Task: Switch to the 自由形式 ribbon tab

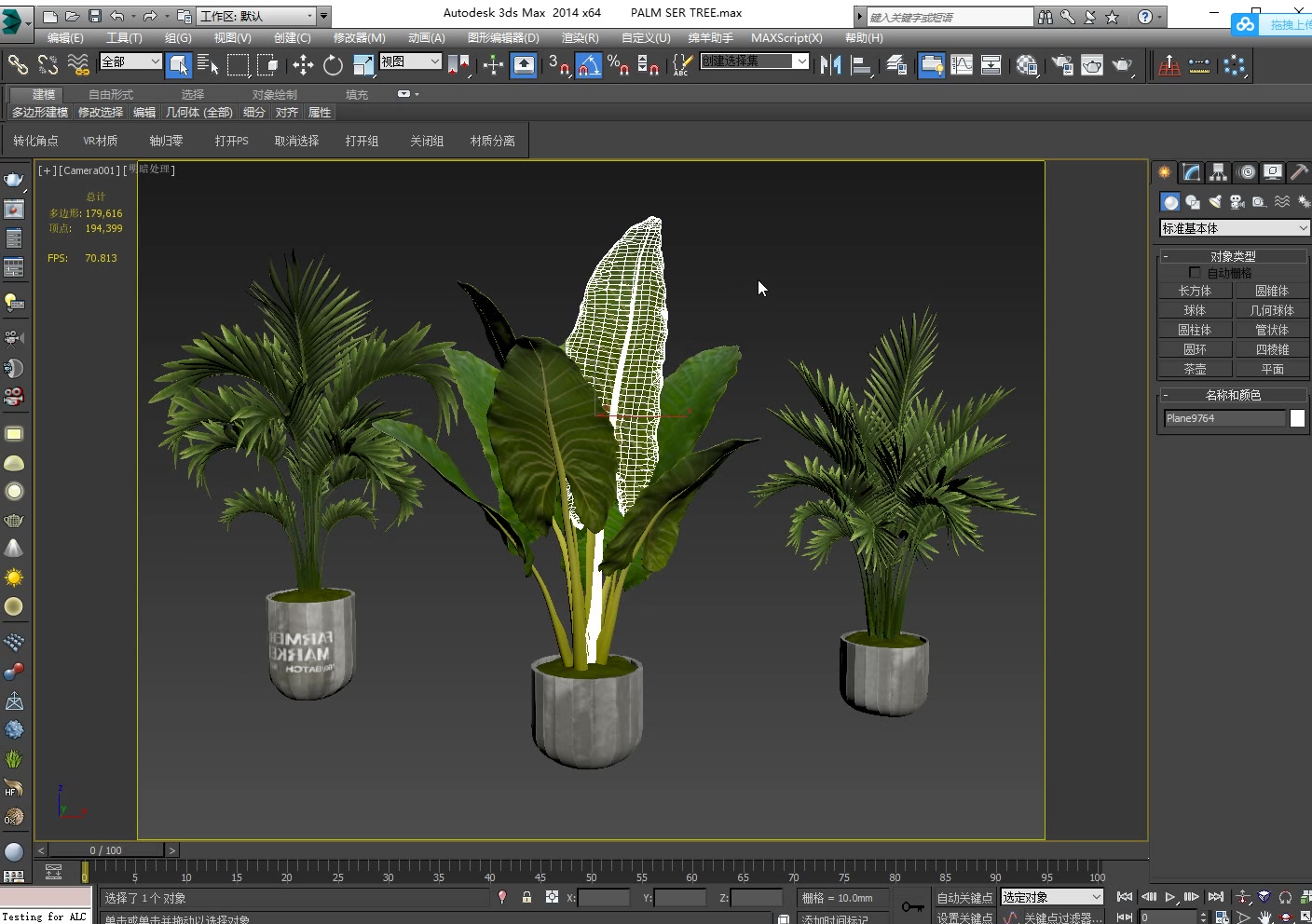Action: (111, 95)
